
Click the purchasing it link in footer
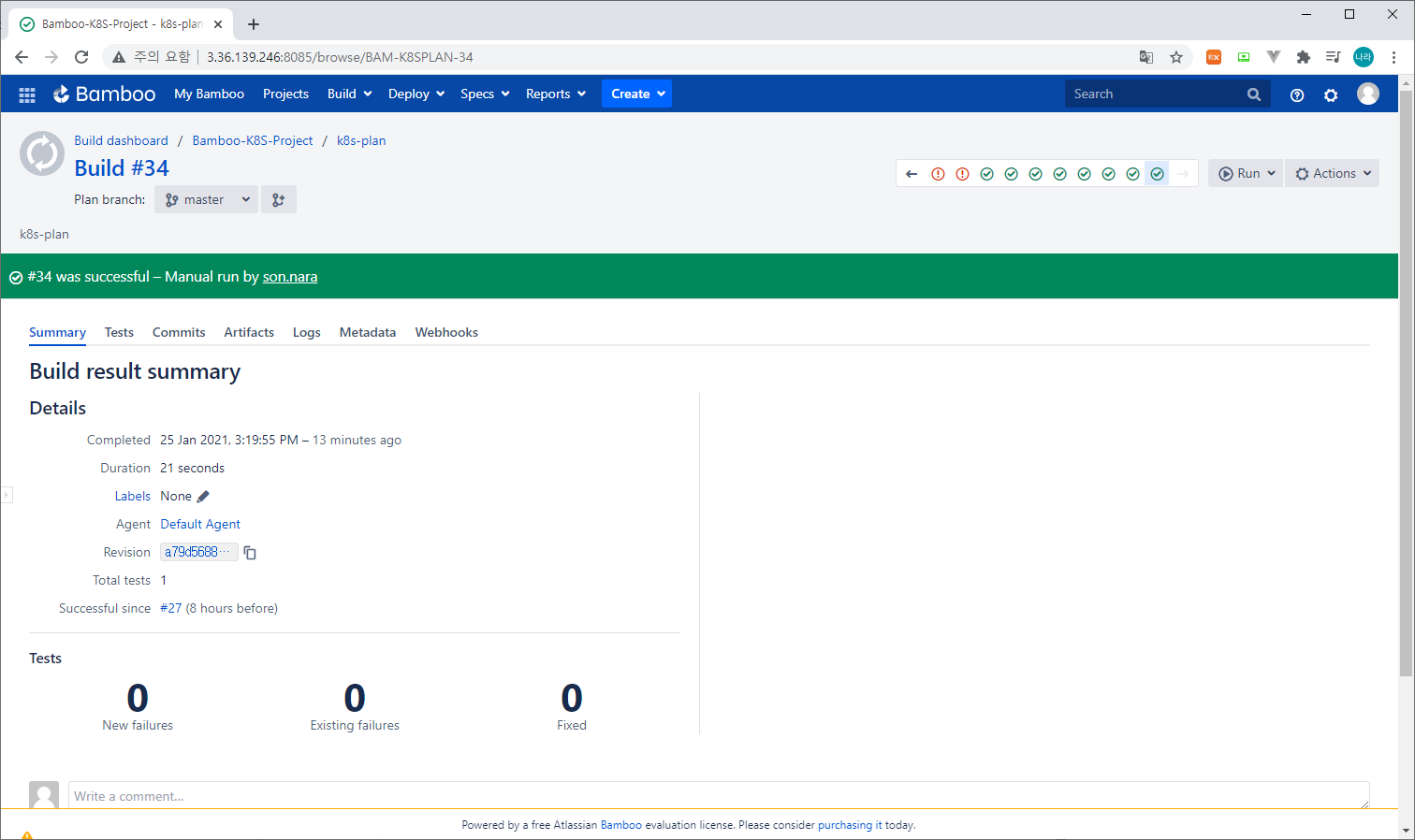coord(850,825)
